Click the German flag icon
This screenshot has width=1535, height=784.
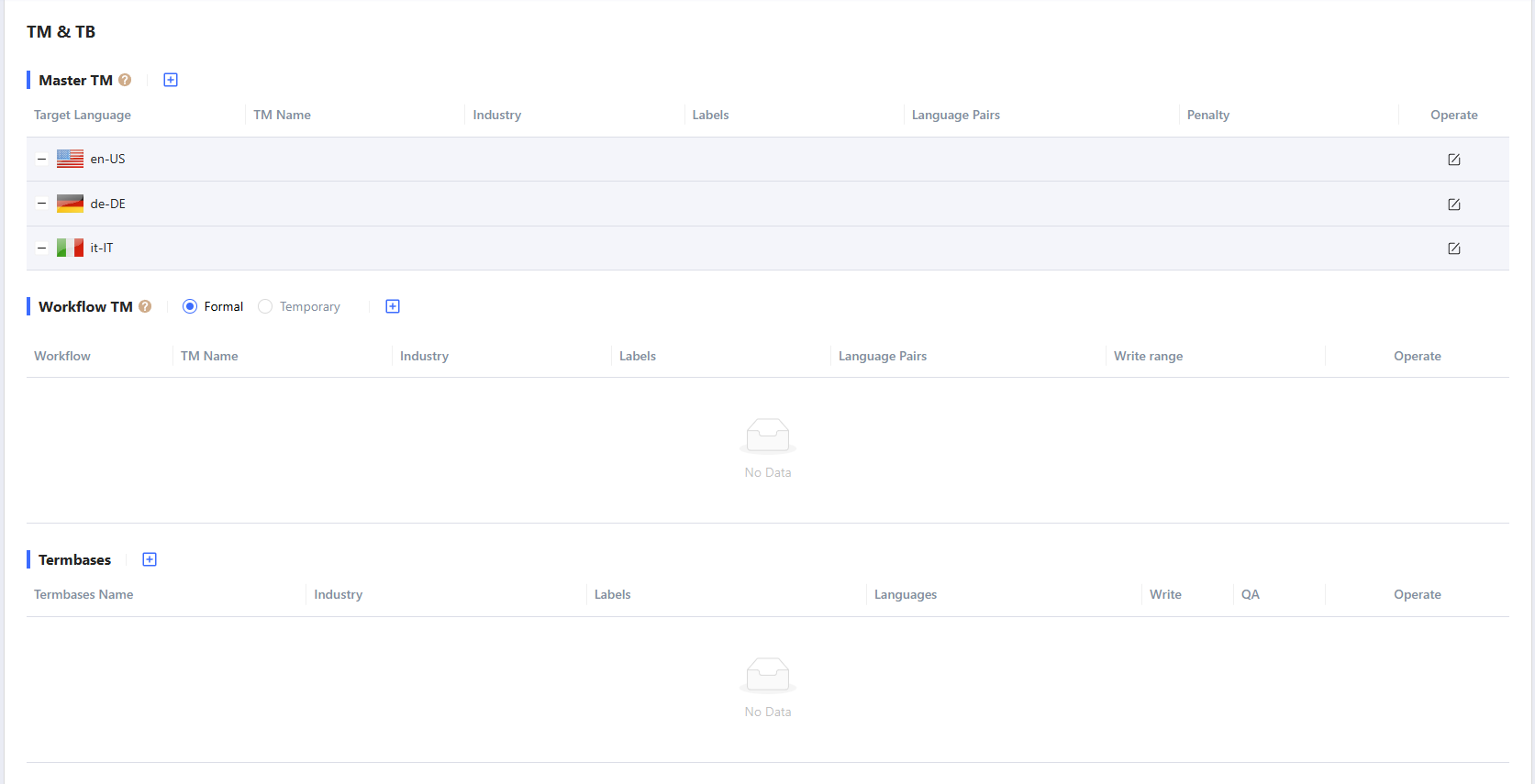(70, 204)
